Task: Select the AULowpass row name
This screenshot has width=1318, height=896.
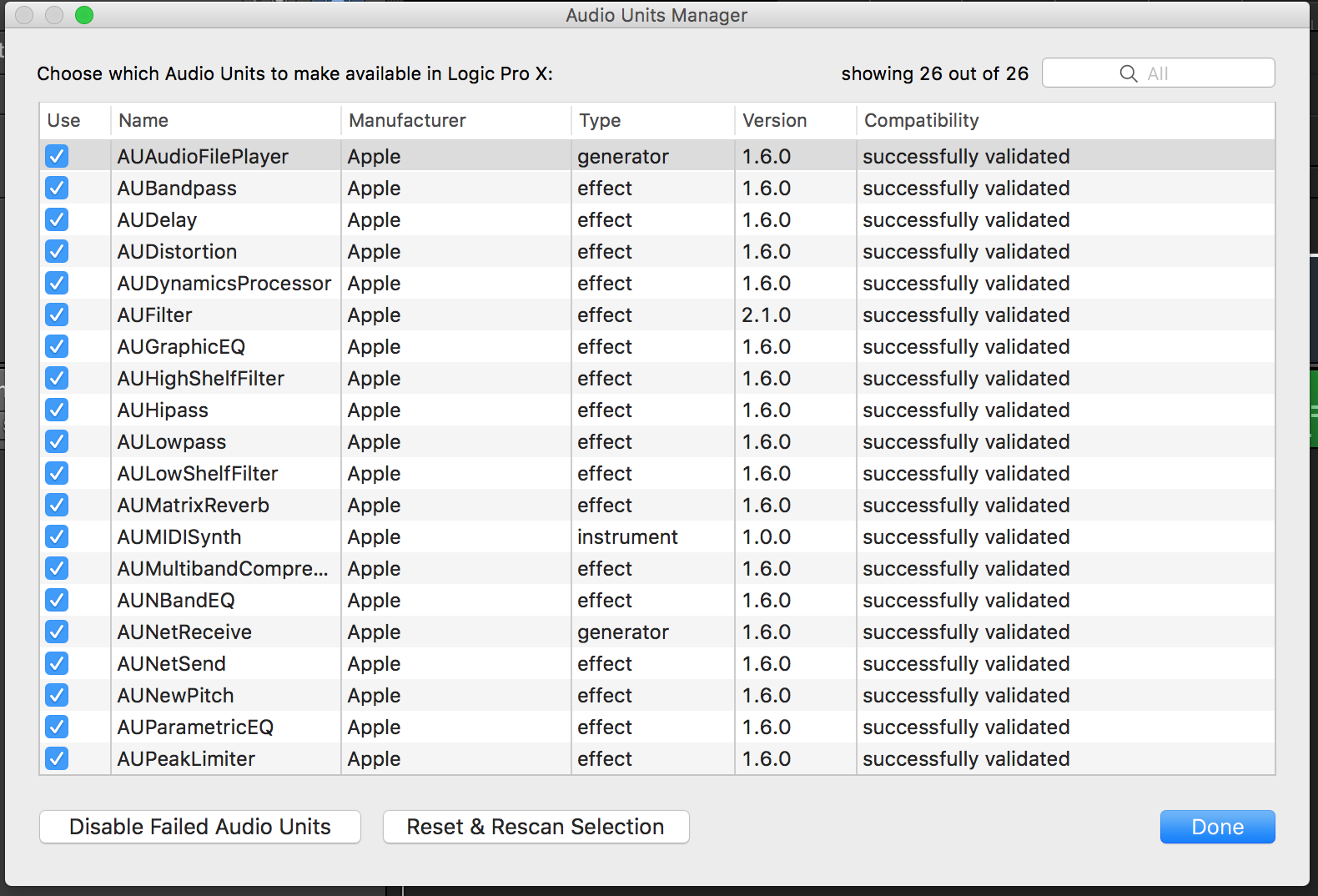Action: tap(172, 442)
